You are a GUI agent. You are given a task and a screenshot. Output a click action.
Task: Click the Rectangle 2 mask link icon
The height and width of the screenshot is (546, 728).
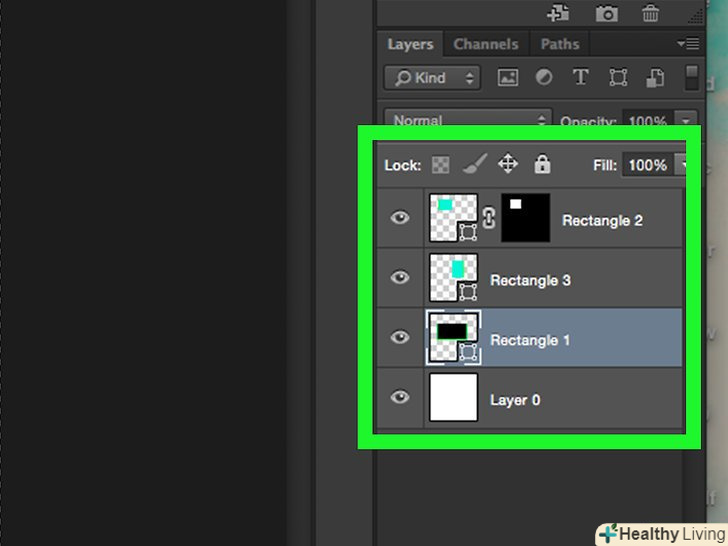[x=489, y=218]
